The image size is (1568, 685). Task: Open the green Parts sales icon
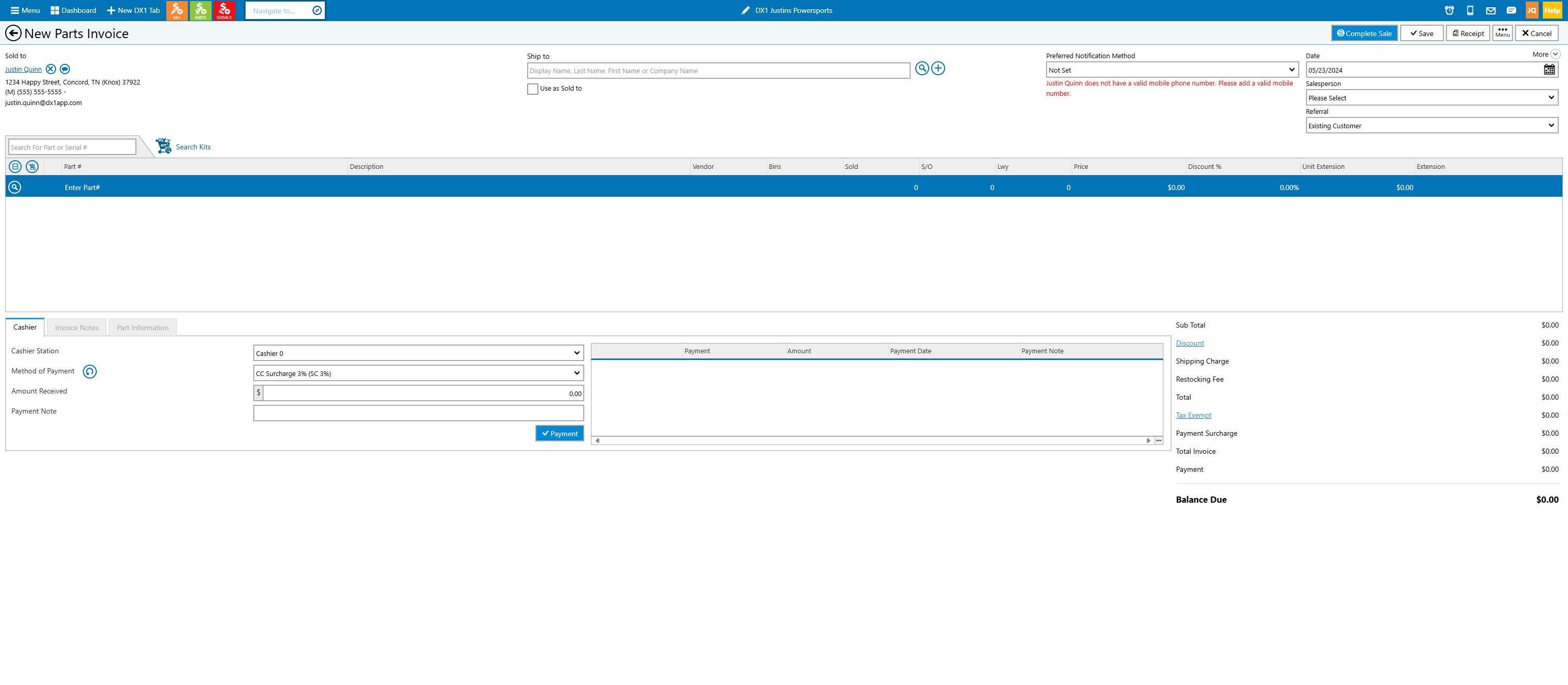tap(200, 10)
